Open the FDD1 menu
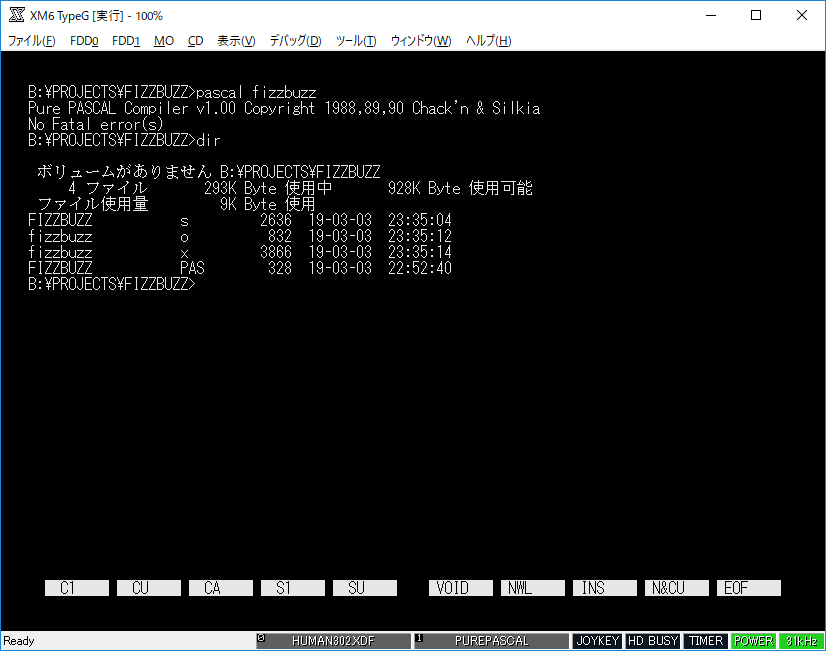826x651 pixels. click(126, 41)
